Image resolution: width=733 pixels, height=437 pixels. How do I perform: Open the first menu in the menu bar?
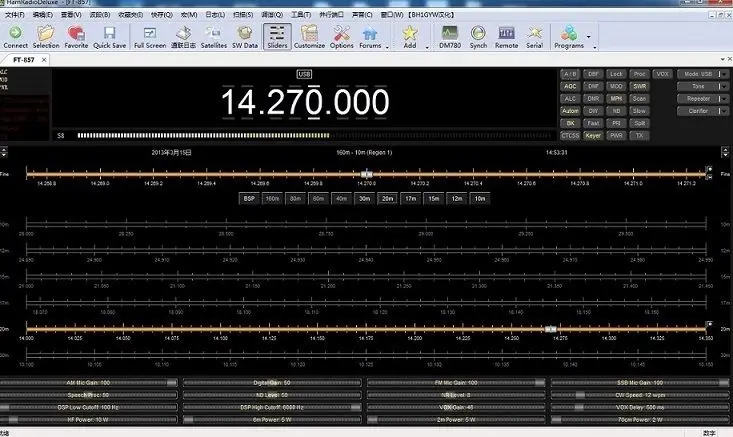[15, 16]
